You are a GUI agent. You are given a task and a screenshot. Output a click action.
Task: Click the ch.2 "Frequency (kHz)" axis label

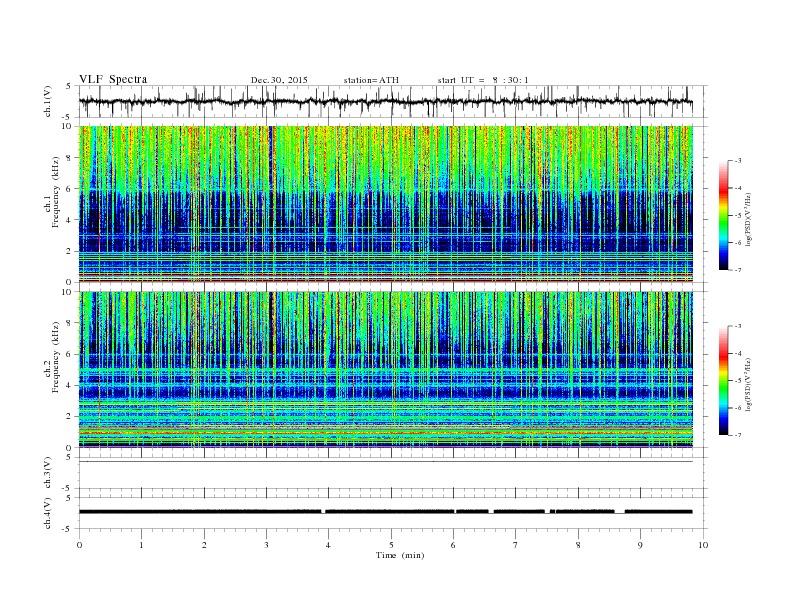[56, 357]
